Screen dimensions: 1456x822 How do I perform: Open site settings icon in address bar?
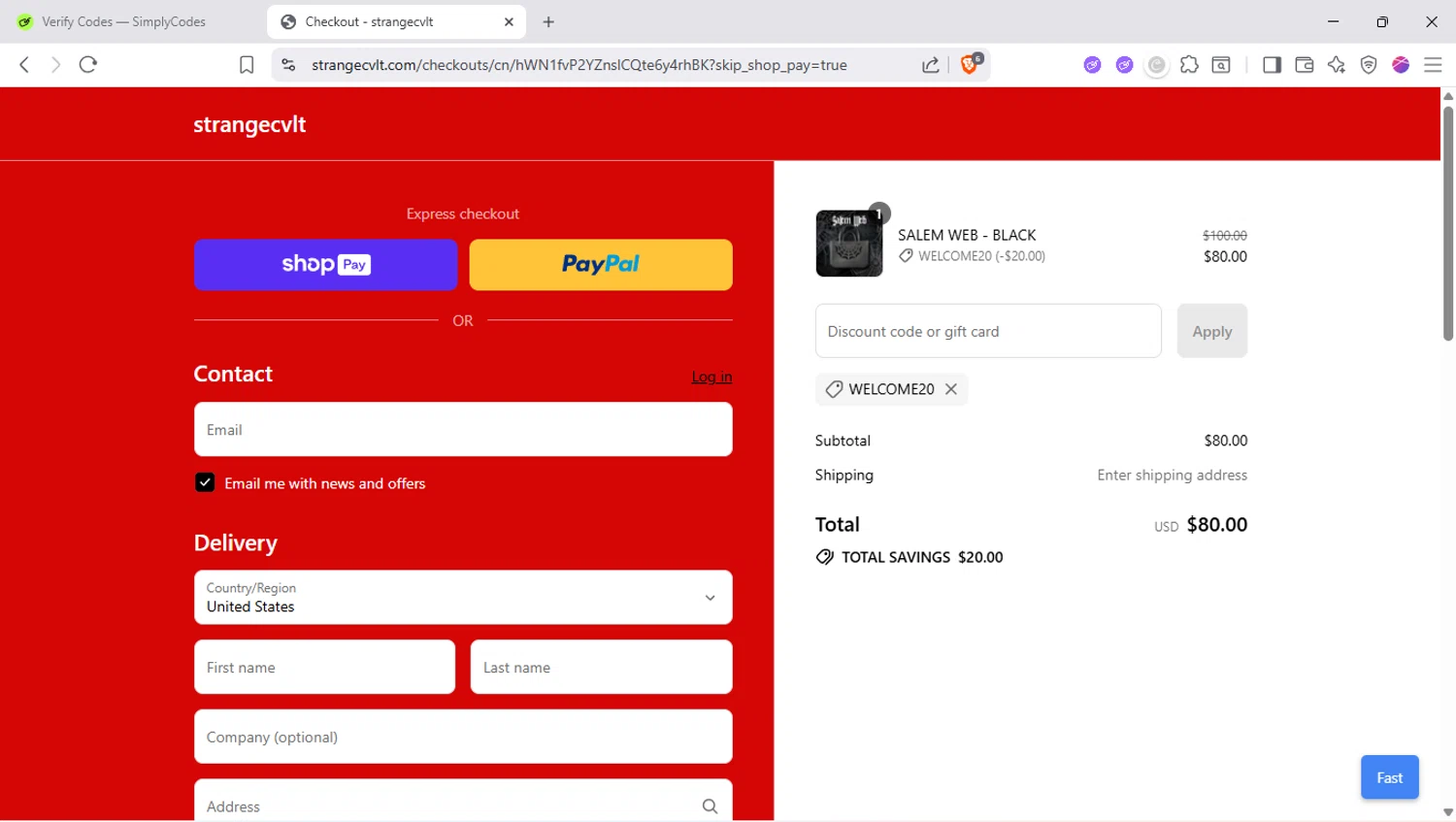(x=288, y=65)
